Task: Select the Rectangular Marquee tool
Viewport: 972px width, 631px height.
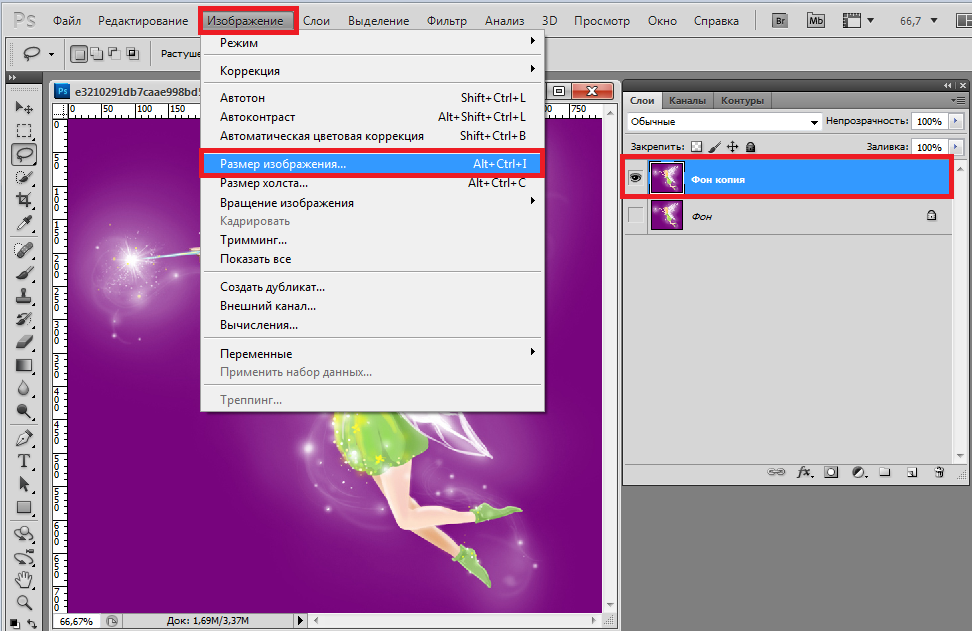Action: (24, 131)
